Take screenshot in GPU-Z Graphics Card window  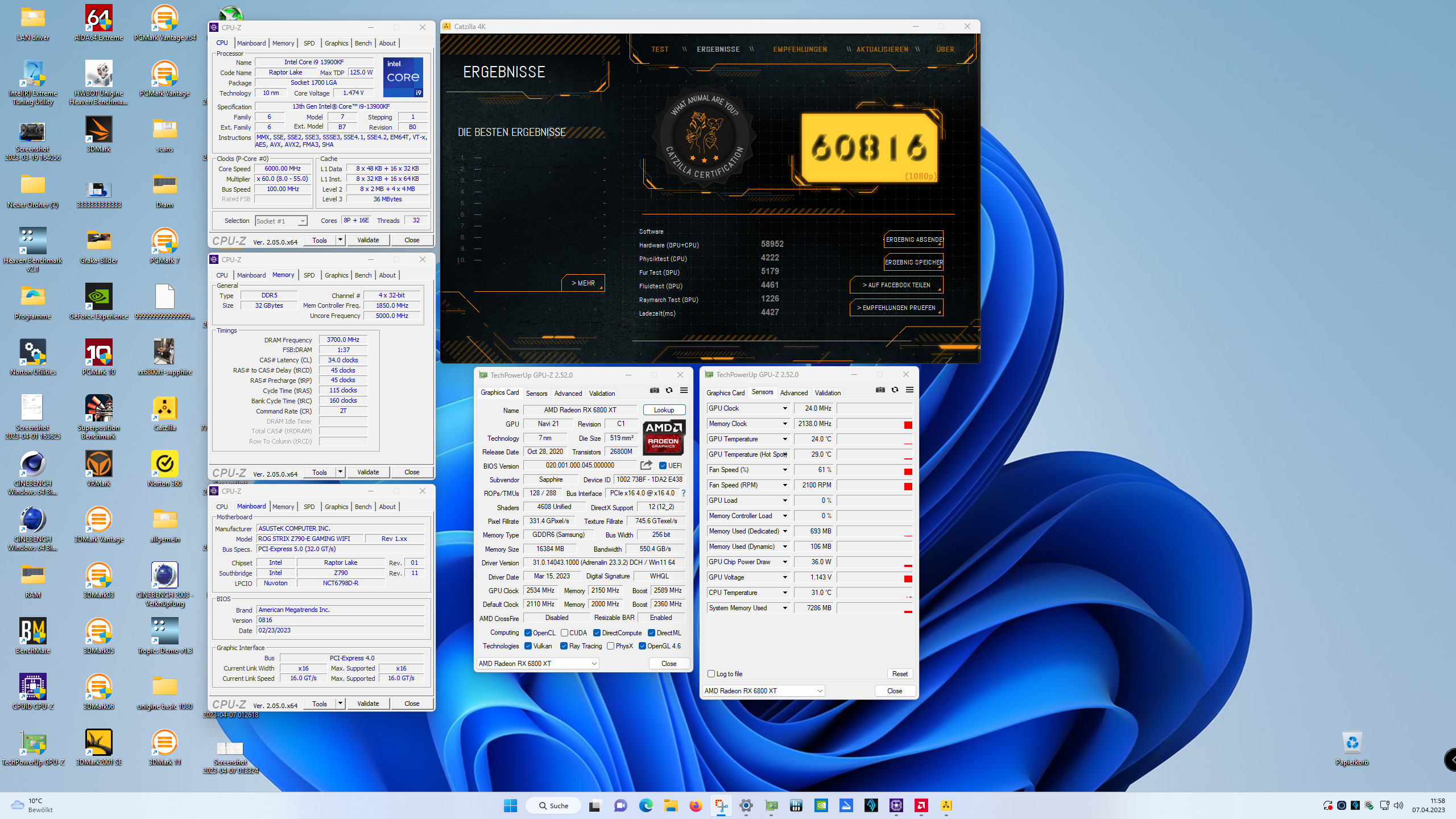point(655,390)
